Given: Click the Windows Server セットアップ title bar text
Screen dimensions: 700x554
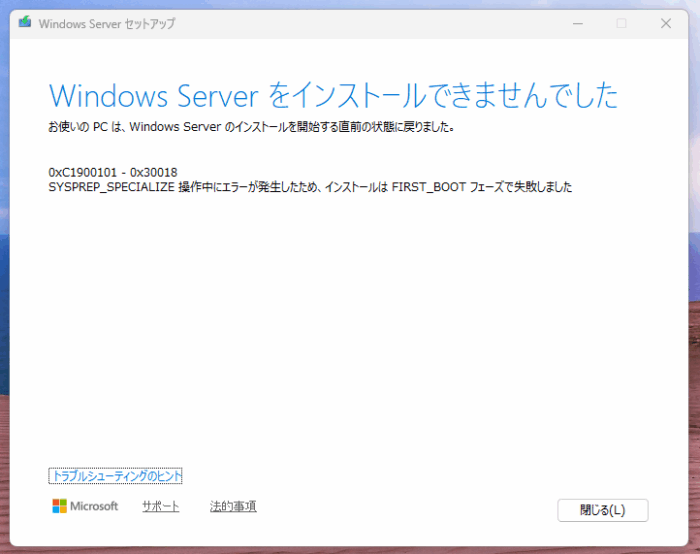Looking at the screenshot, I should tap(106, 23).
